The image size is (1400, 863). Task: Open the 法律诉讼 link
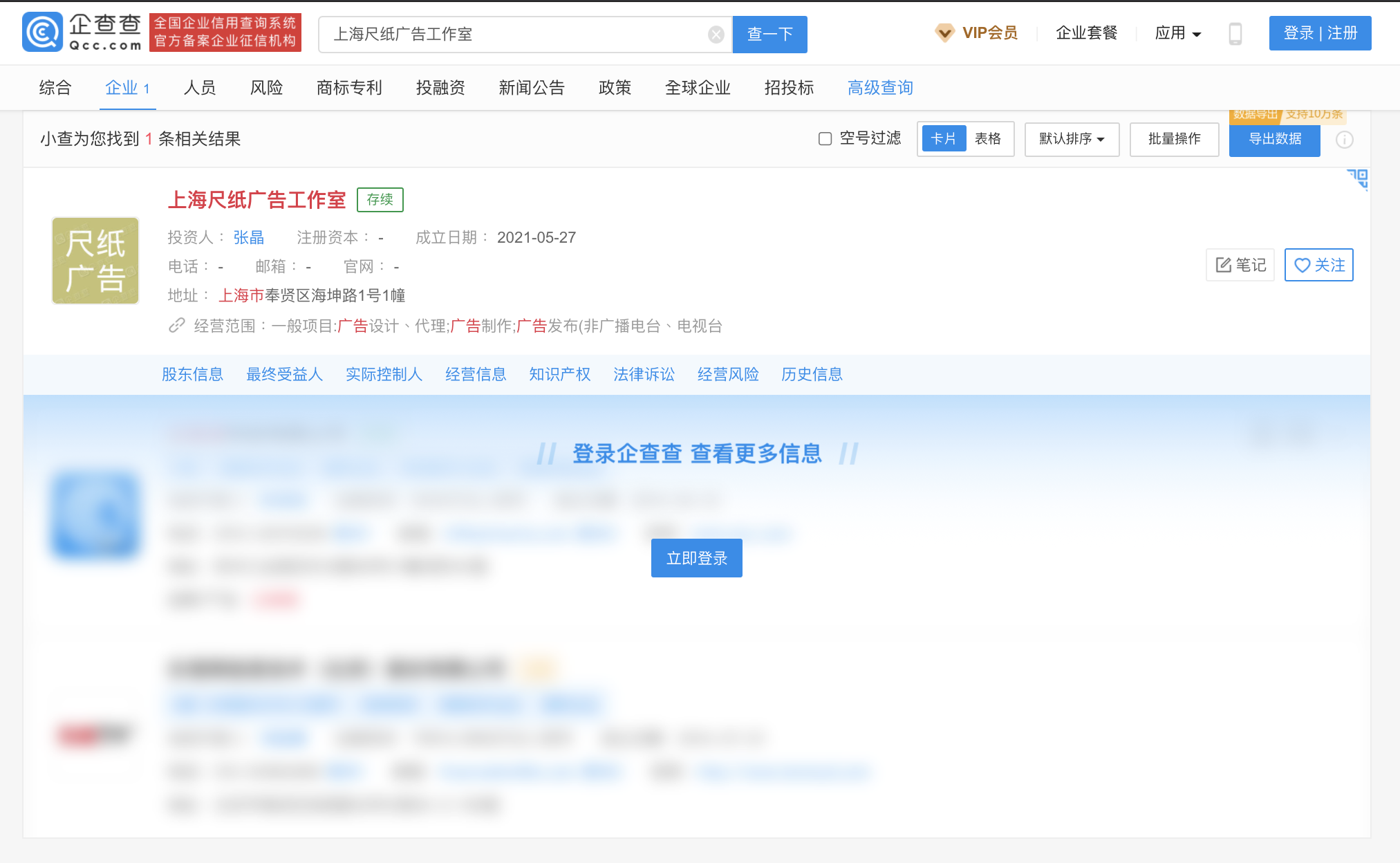644,375
